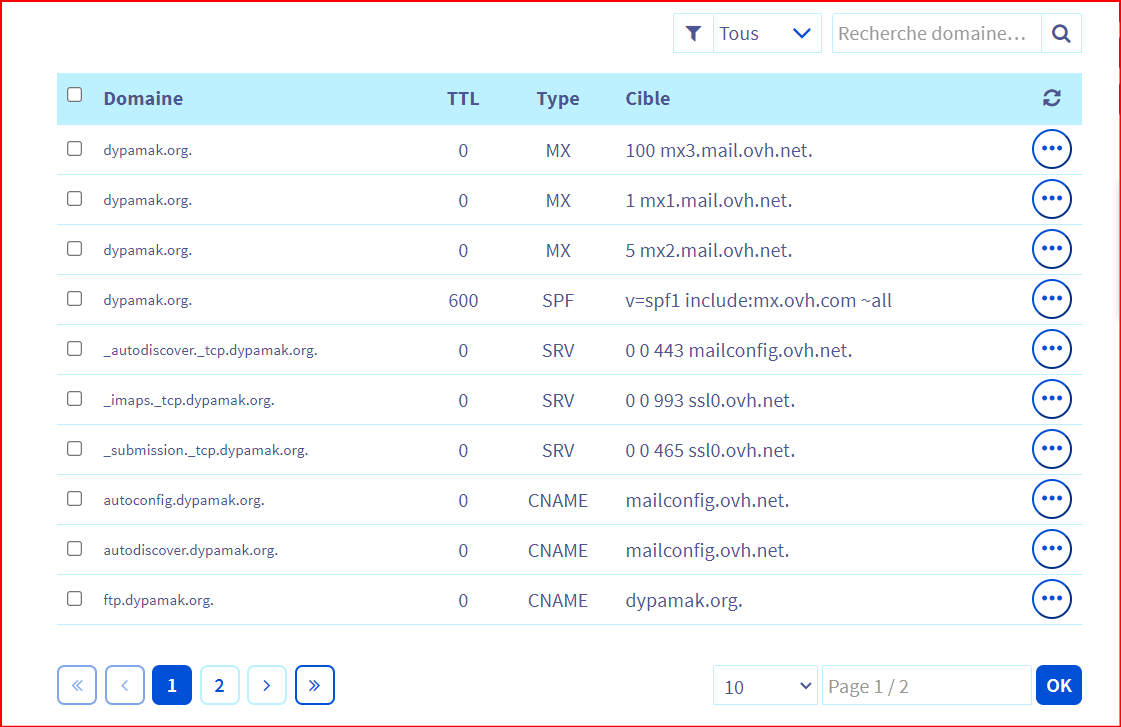The image size is (1121, 727).
Task: Click the funnel filter icon
Action: (693, 34)
